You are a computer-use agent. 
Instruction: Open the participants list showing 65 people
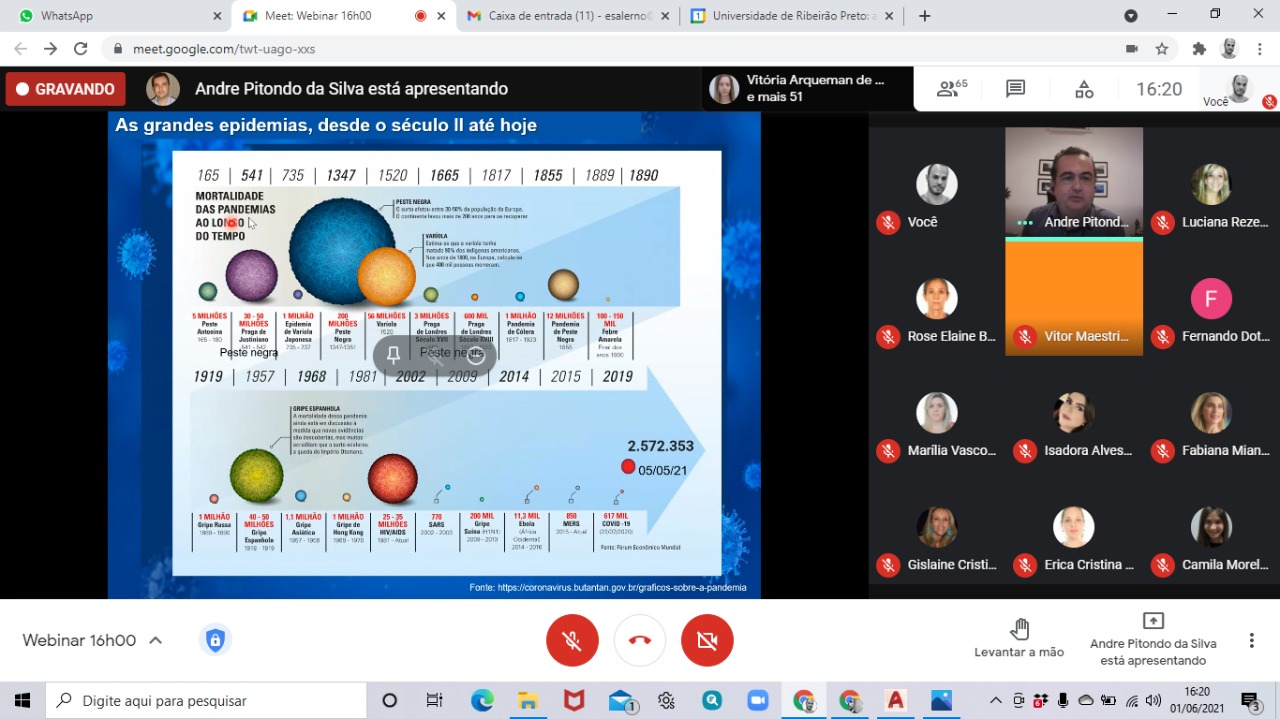tap(951, 89)
